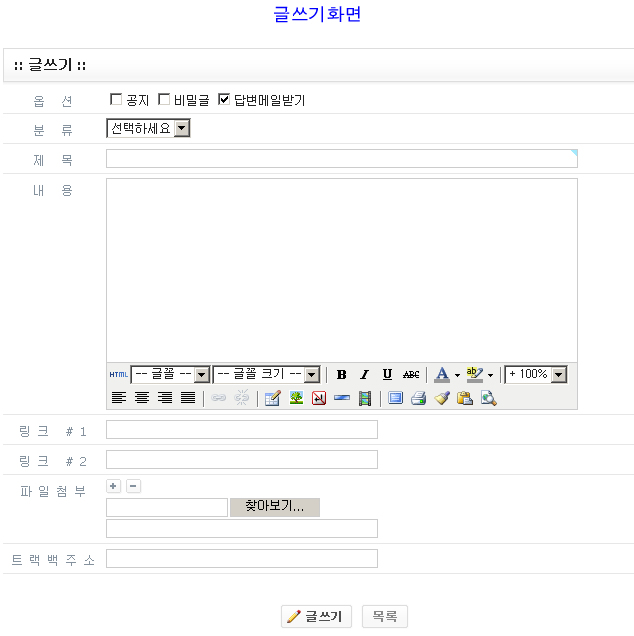Click the underline formatting icon
The height and width of the screenshot is (636, 634).
387,374
